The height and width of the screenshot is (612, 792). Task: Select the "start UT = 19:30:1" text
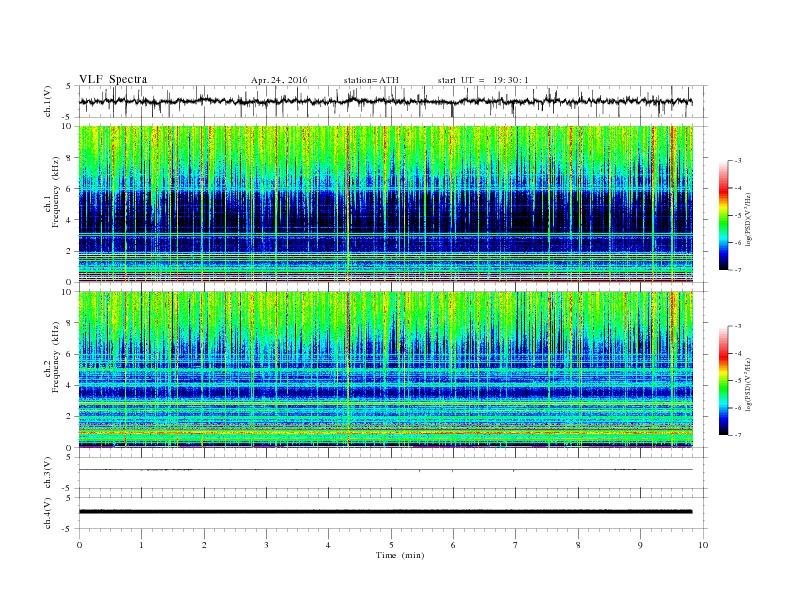click(x=483, y=80)
